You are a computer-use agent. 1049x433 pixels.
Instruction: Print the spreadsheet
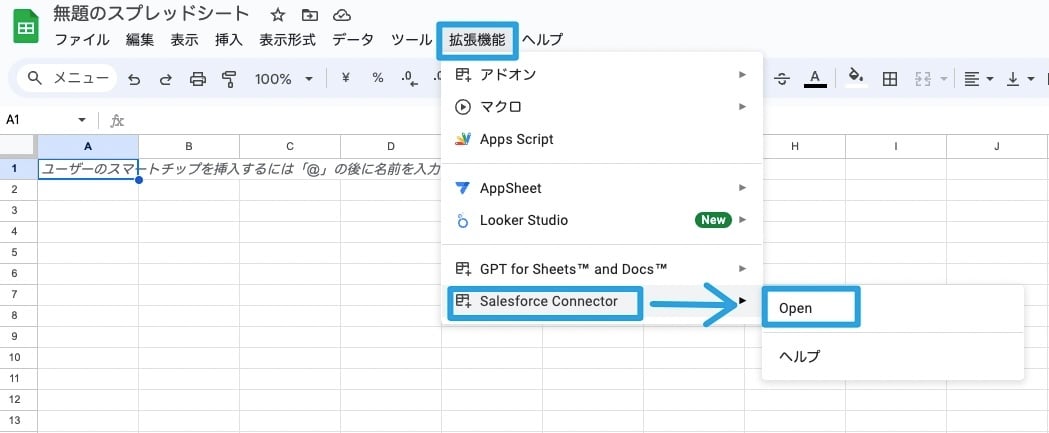point(197,79)
